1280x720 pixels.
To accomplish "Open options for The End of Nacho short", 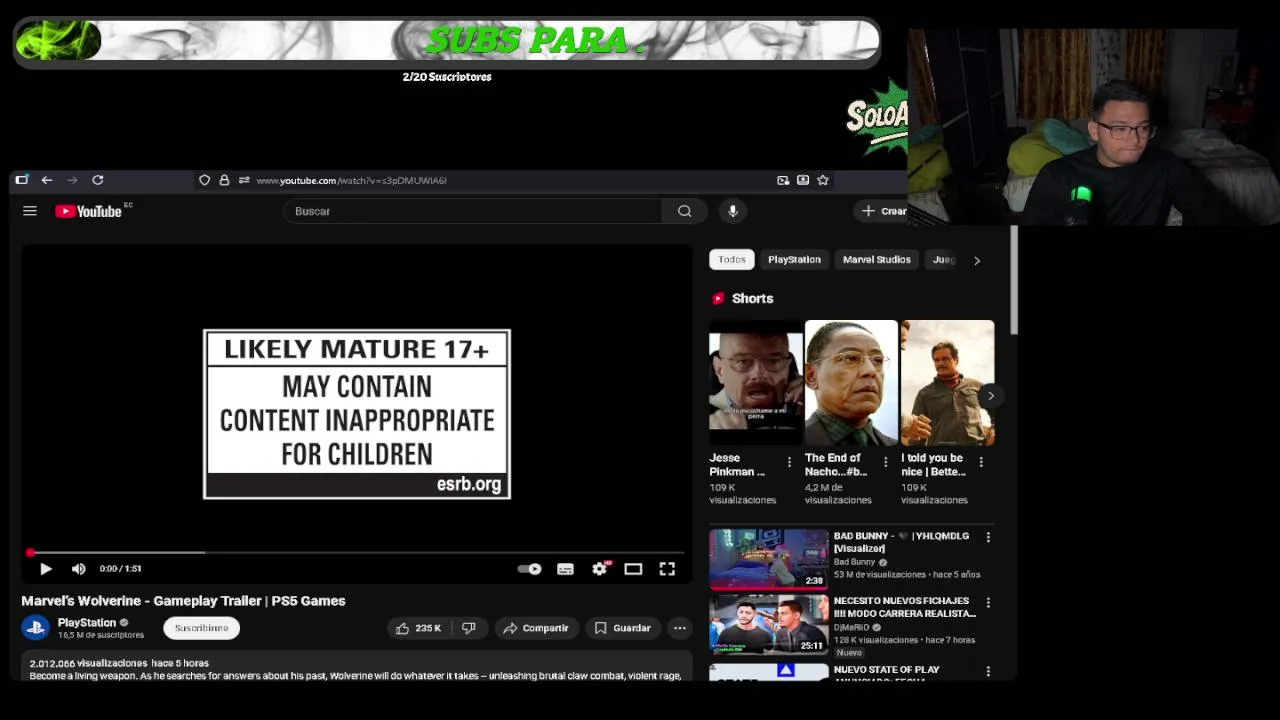I will point(885,462).
